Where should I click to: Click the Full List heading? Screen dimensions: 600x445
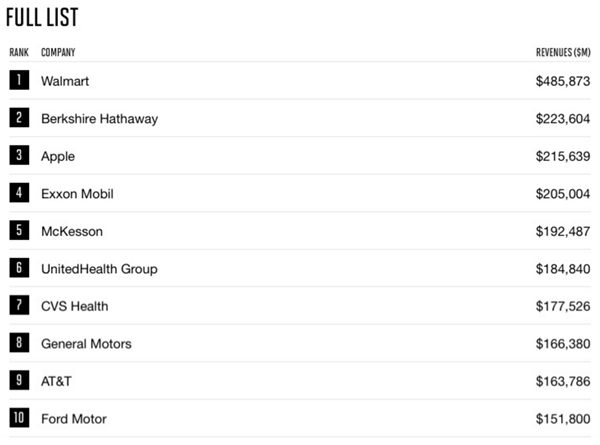42,18
